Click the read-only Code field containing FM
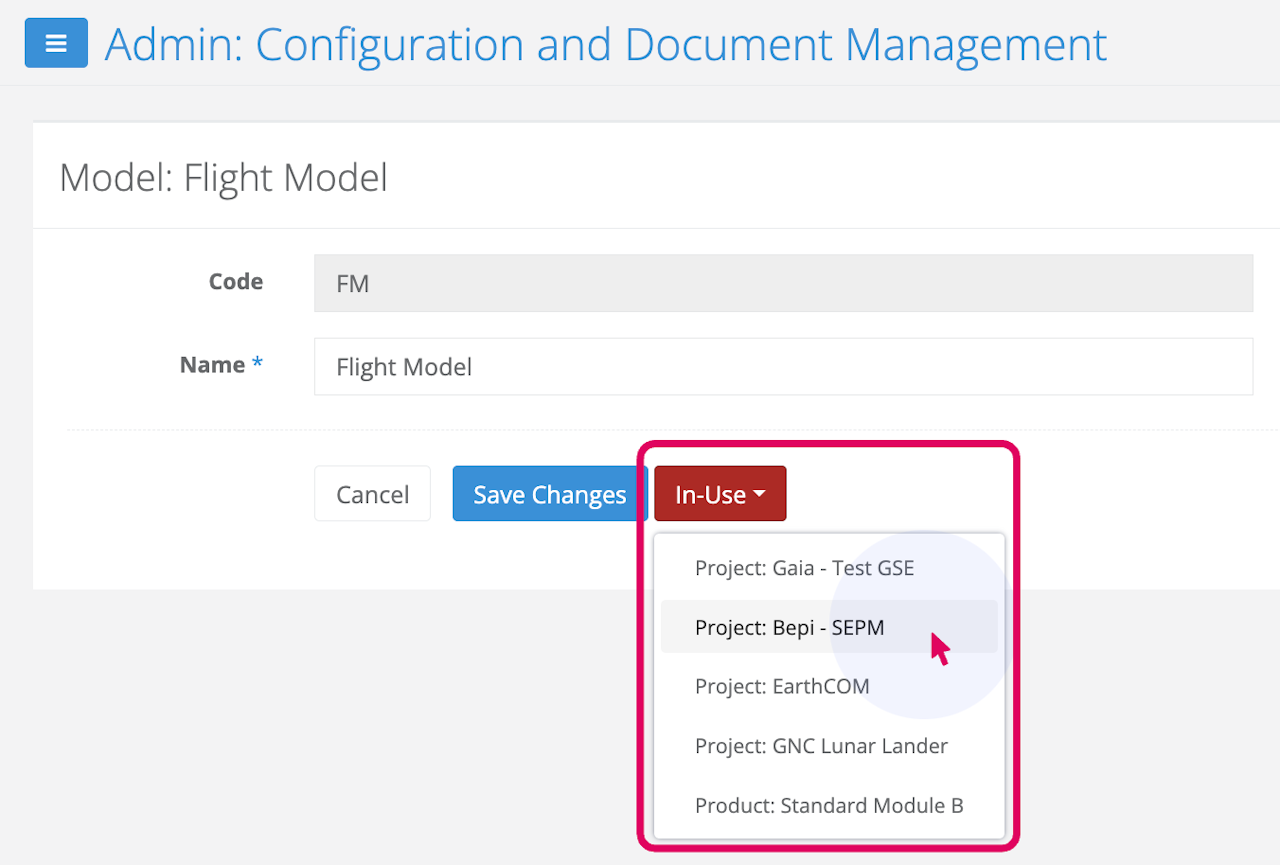This screenshot has height=865, width=1280. click(782, 283)
